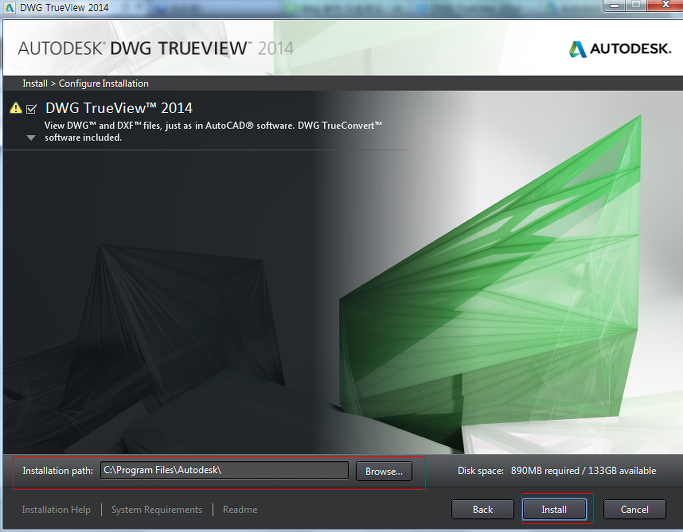Open the Installation Help link

point(56,509)
